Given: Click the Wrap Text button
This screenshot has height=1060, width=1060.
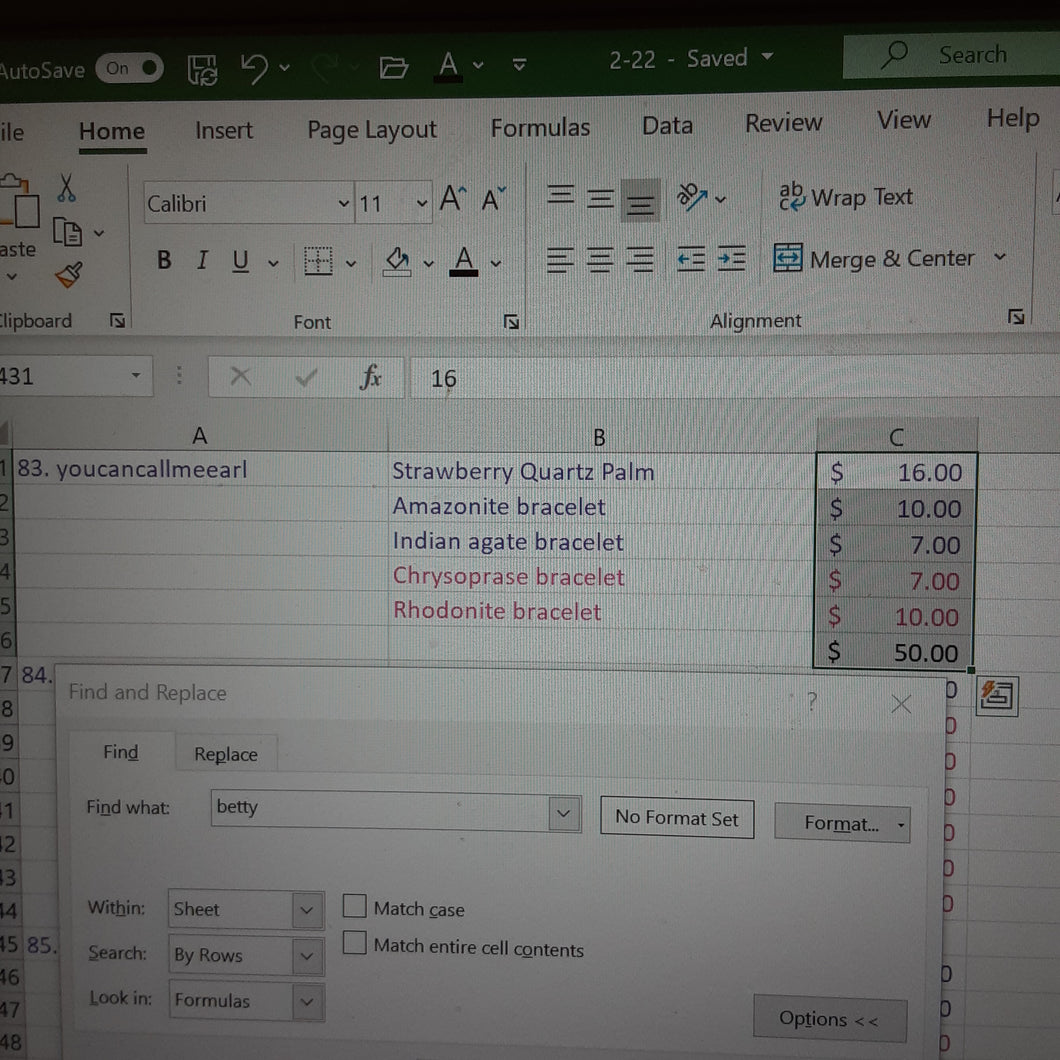Looking at the screenshot, I should point(846,197).
